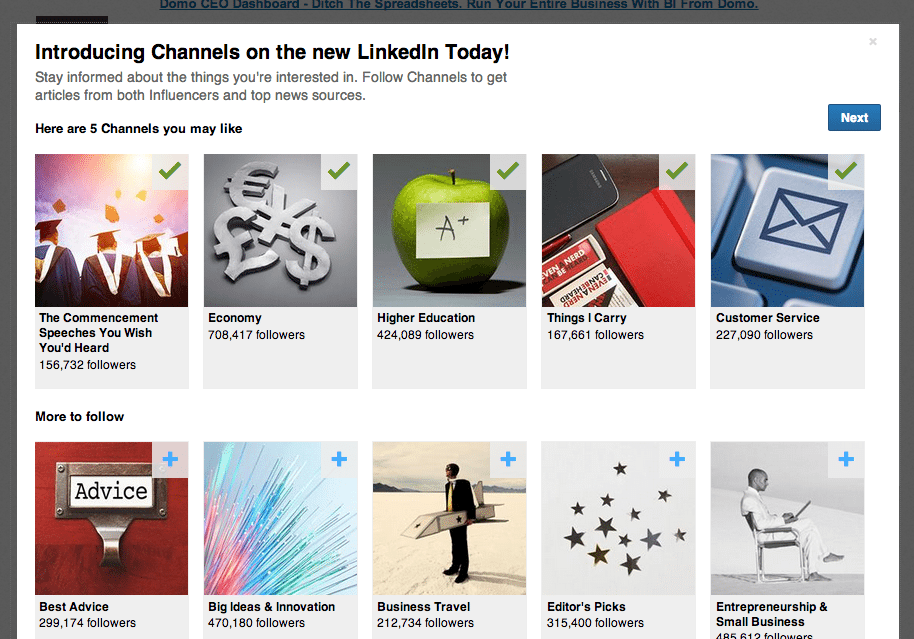The image size is (914, 639).
Task: Uncheck The Commencement Speeches channel checkmark
Action: click(x=170, y=171)
